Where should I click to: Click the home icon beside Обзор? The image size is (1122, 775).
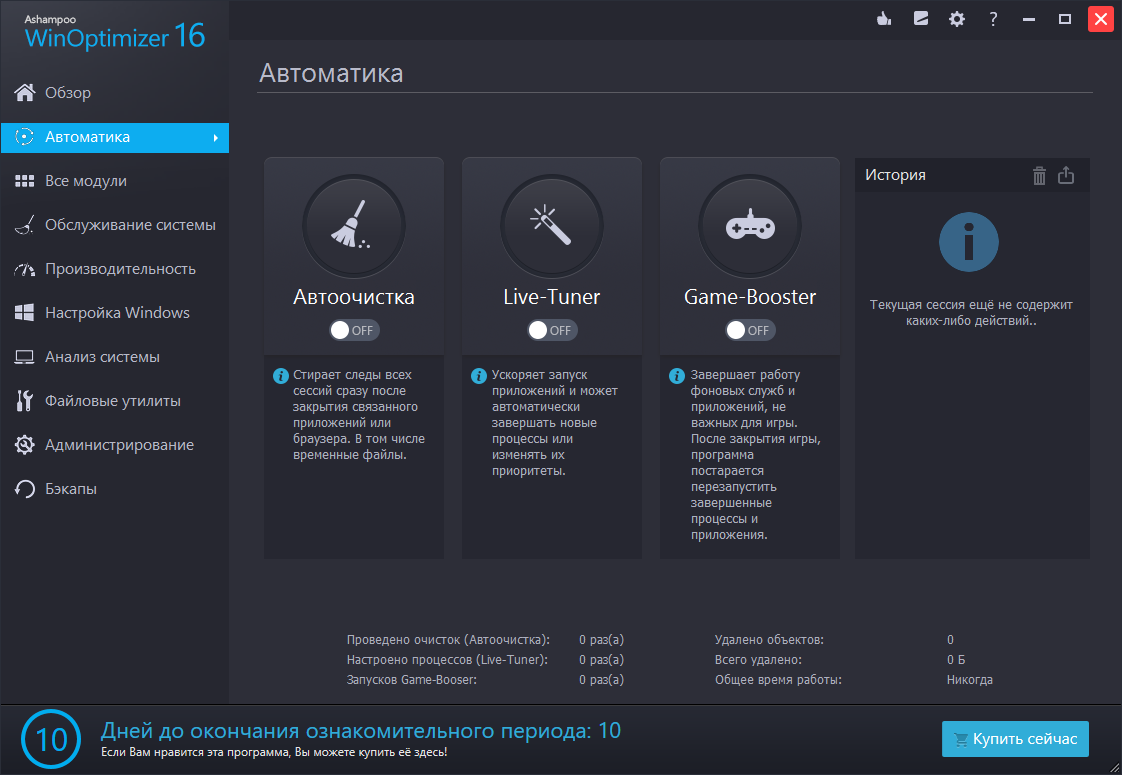tap(25, 92)
